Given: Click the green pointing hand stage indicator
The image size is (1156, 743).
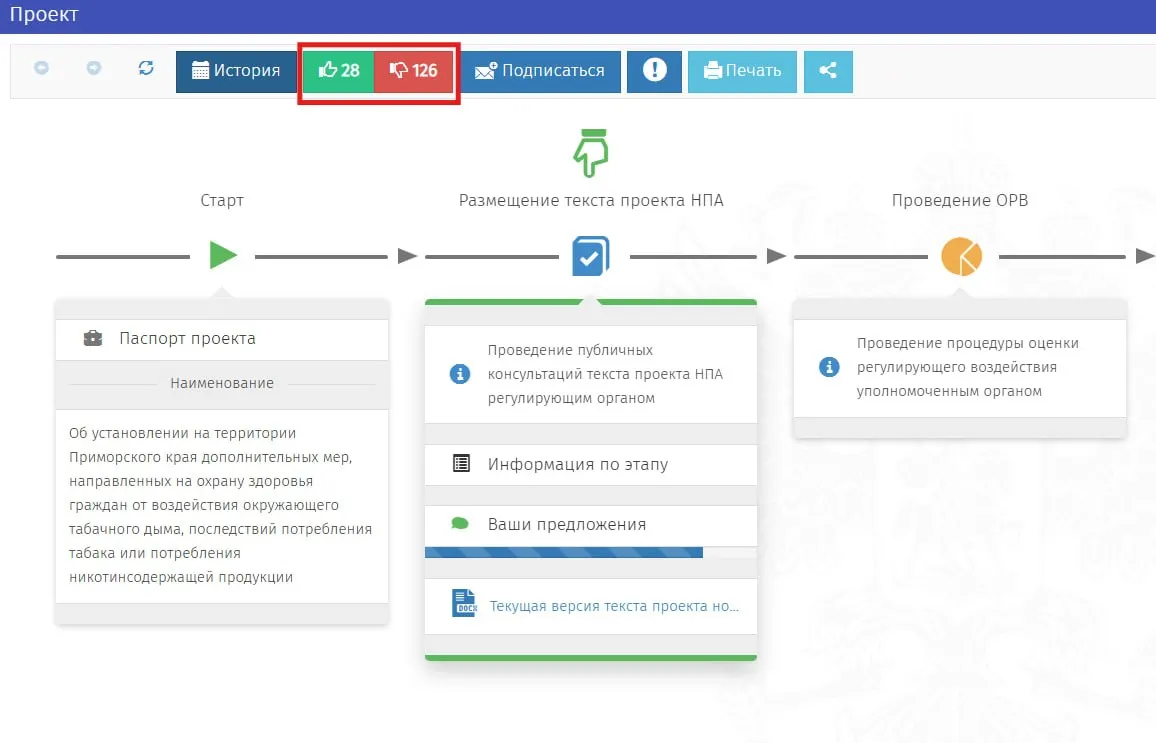Looking at the screenshot, I should 591,153.
